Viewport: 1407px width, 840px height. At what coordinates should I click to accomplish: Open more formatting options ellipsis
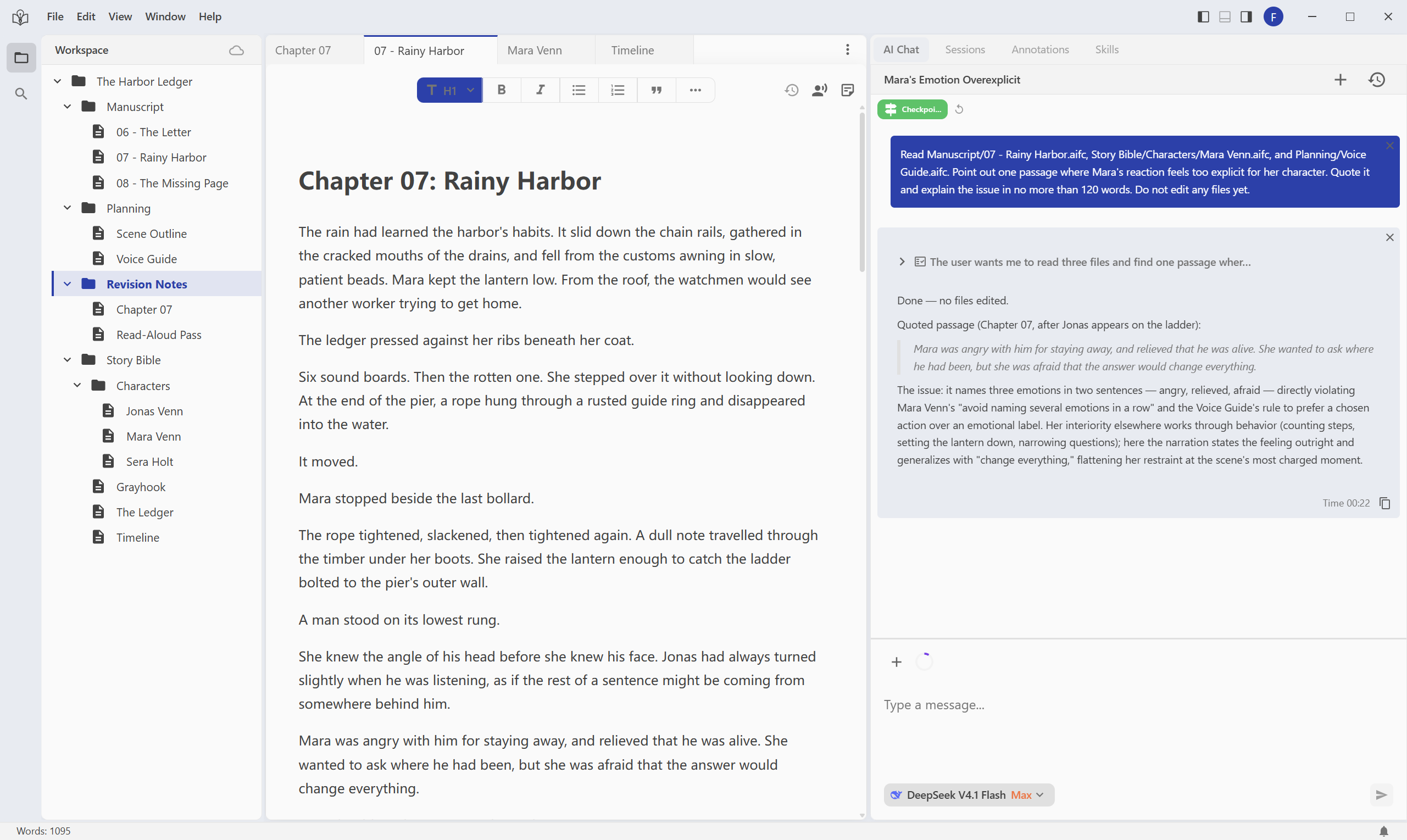pyautogui.click(x=695, y=90)
